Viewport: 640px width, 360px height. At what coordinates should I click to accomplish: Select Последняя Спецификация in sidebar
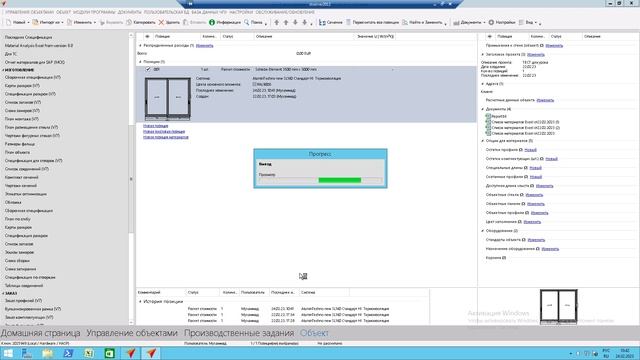point(29,37)
